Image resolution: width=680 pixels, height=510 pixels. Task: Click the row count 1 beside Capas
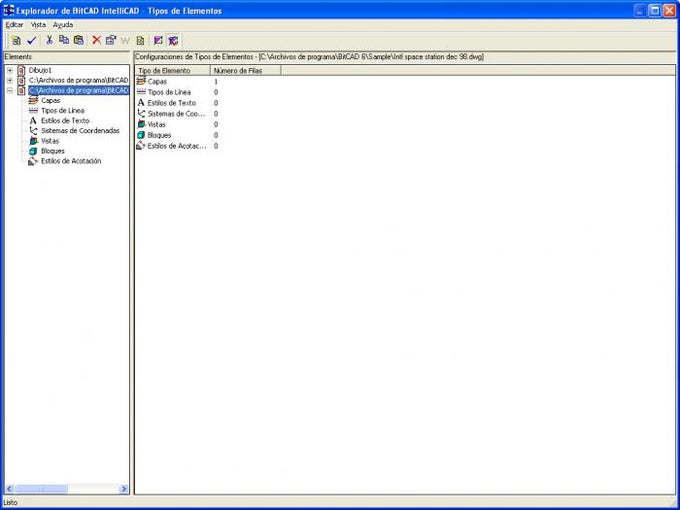tap(216, 82)
